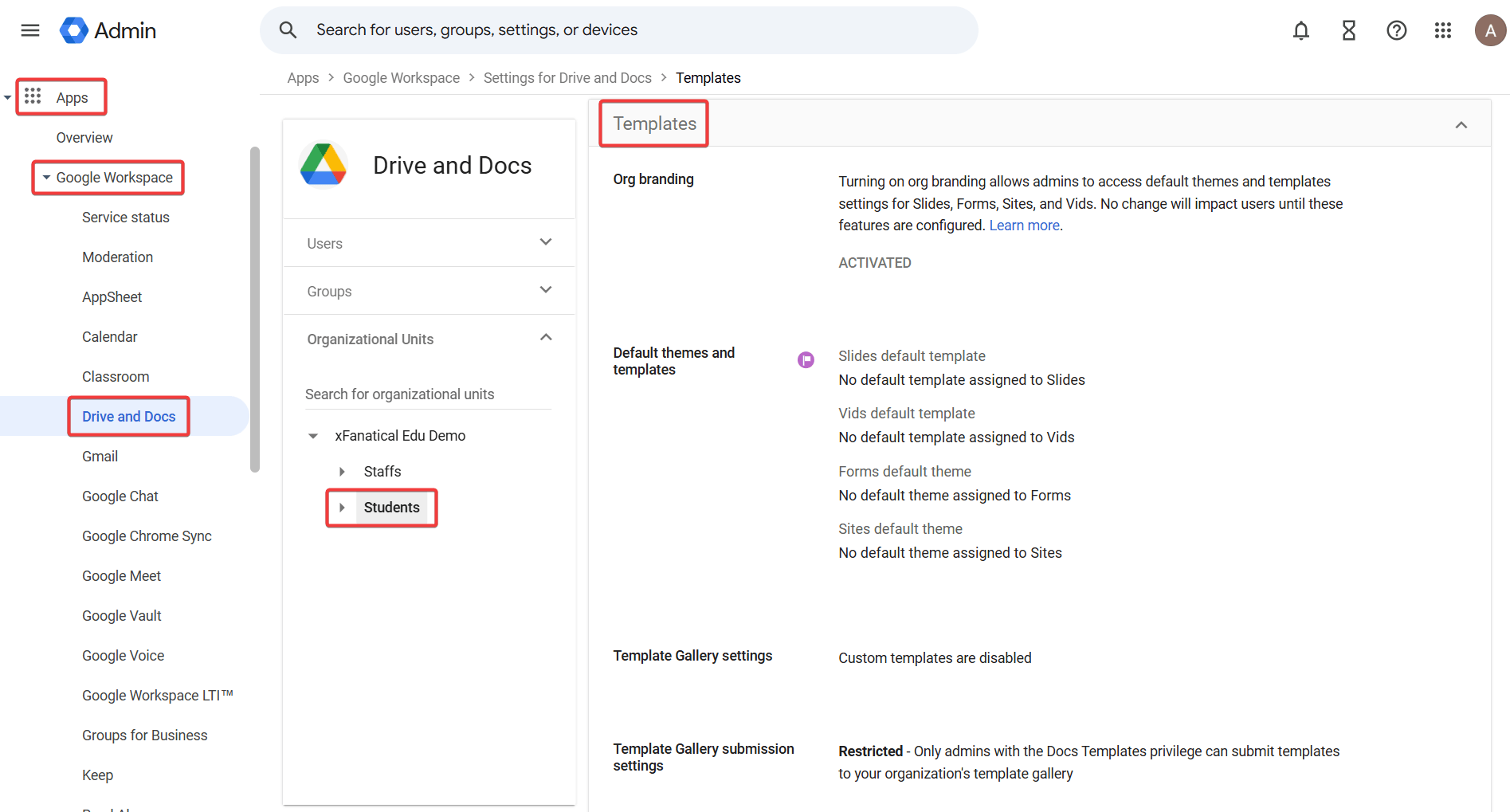
Task: Click the Apps grid icon in sidebar
Action: pyautogui.click(x=33, y=96)
